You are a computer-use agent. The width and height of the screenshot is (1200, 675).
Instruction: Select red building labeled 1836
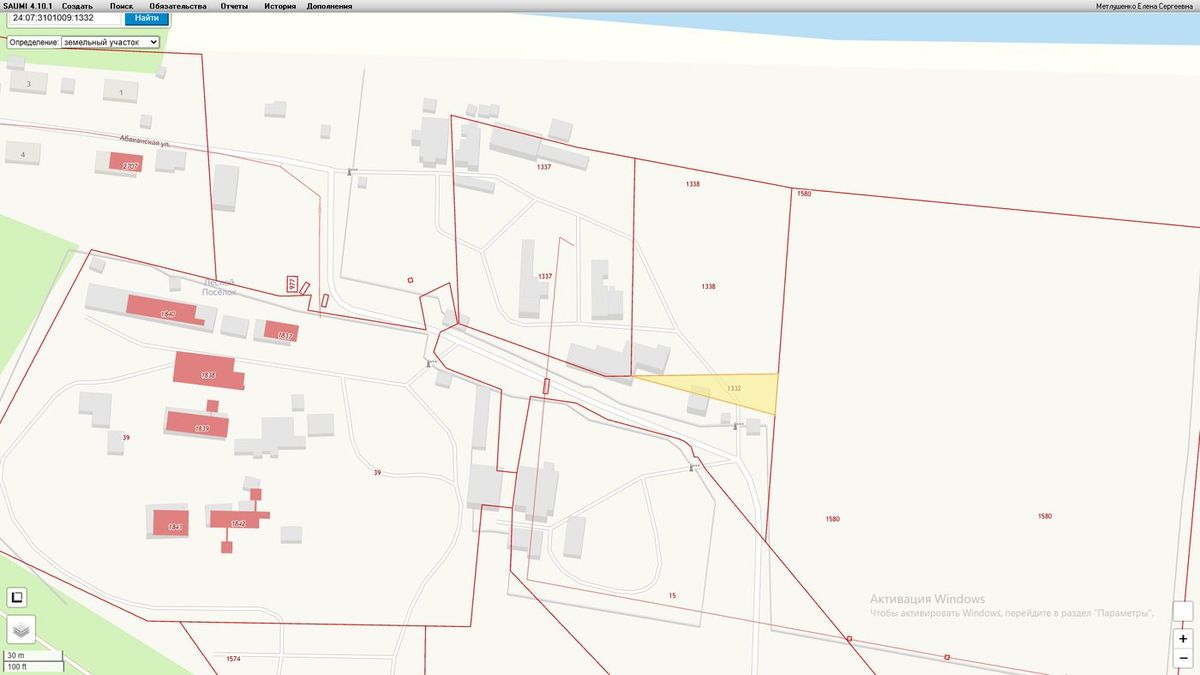coord(207,370)
